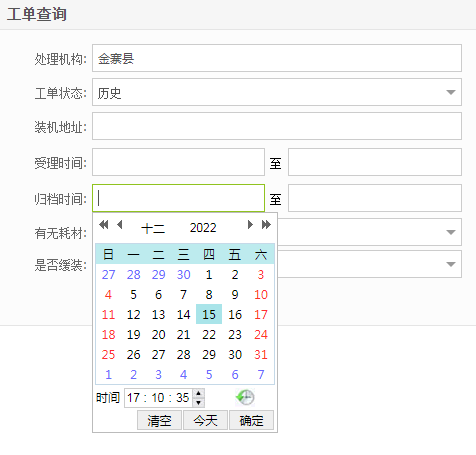Click the 今天 button
The width and height of the screenshot is (476, 455).
pos(205,420)
